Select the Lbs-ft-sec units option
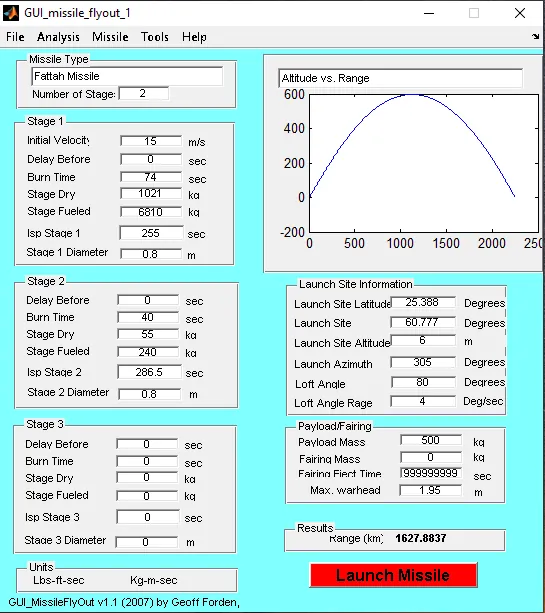 (x=59, y=580)
